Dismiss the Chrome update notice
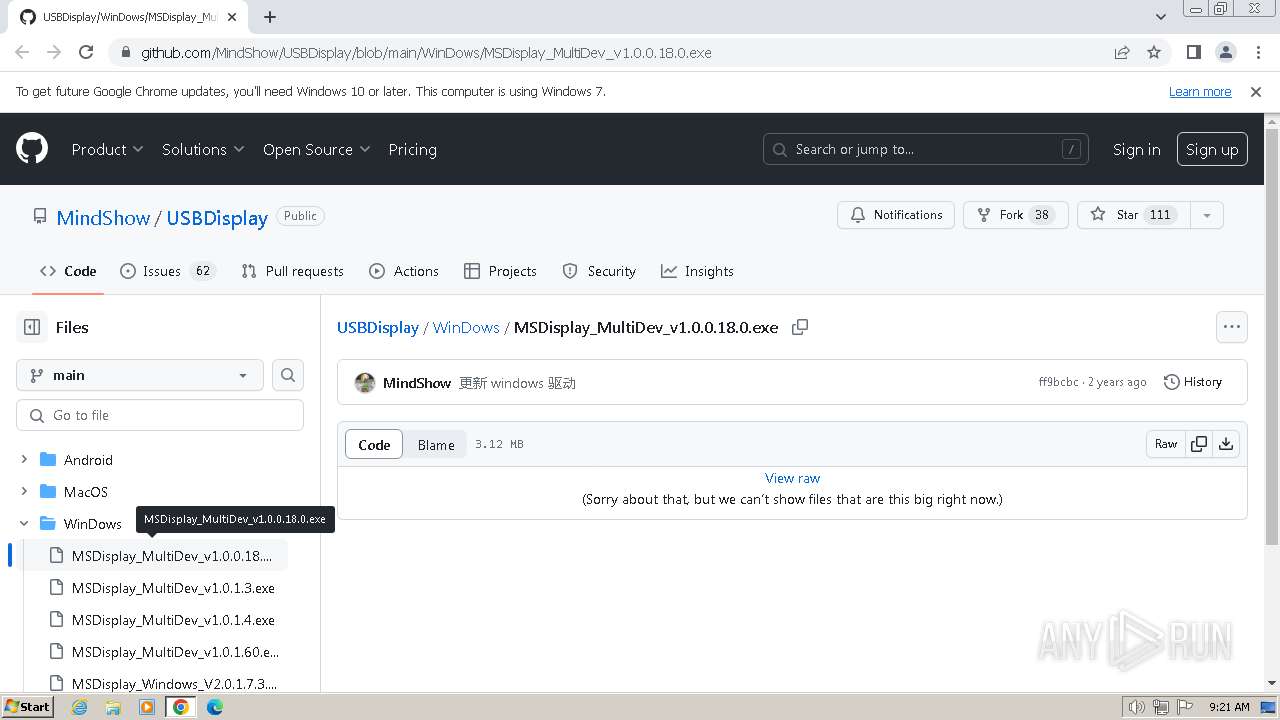Viewport: 1280px width, 720px height. click(x=1256, y=91)
